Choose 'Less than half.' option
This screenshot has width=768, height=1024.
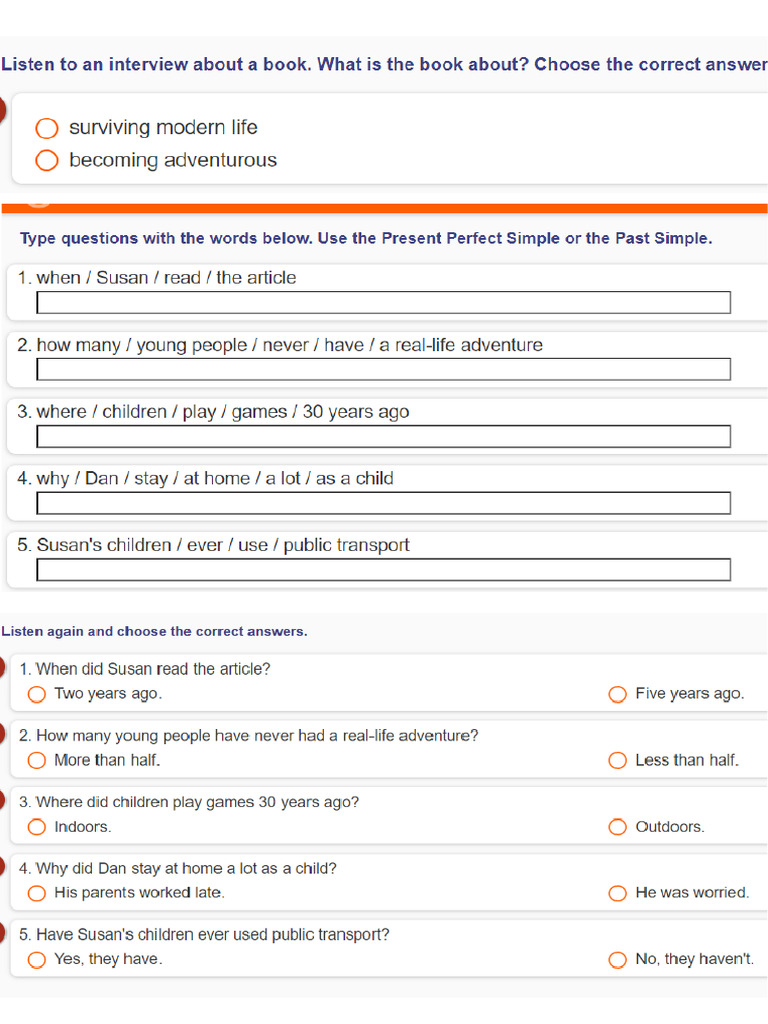pos(618,761)
